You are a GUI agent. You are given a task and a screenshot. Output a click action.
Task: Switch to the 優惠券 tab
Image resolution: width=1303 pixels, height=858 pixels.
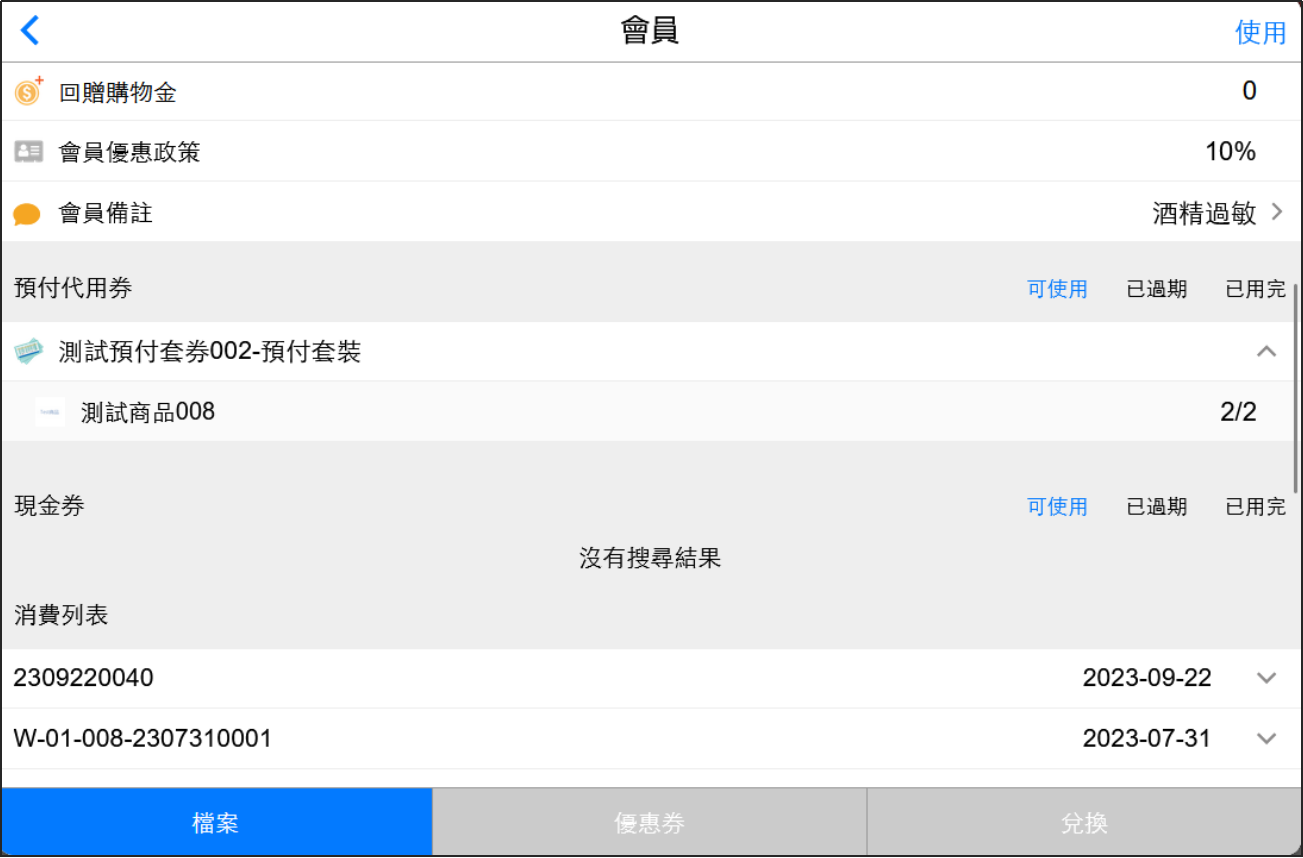click(650, 823)
